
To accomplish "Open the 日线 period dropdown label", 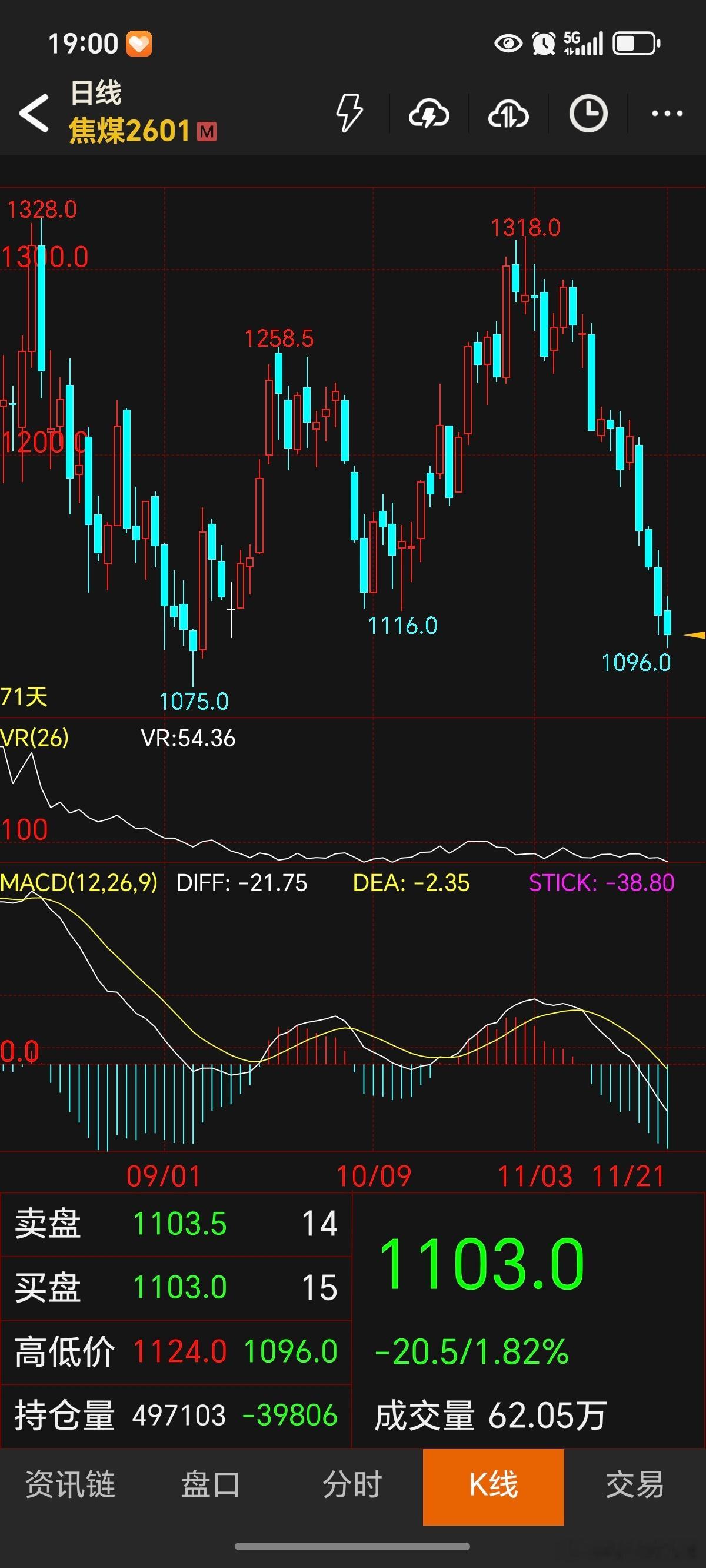I will pyautogui.click(x=96, y=93).
